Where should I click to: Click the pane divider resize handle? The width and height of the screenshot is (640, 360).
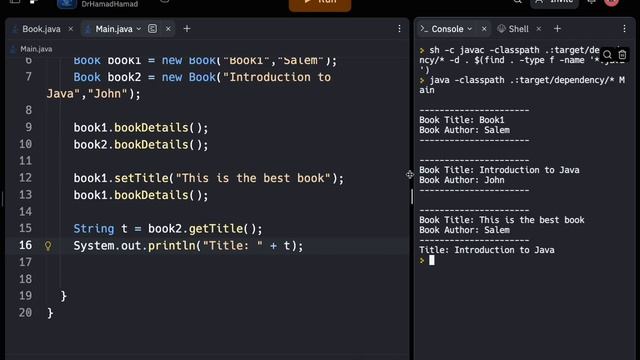(x=412, y=197)
